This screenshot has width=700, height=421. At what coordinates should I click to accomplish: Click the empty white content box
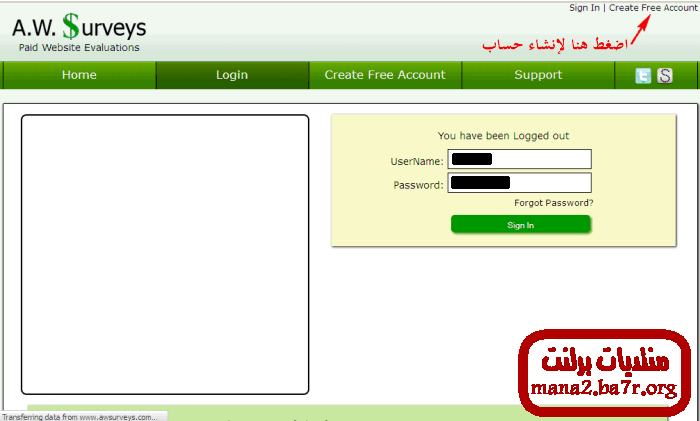click(x=165, y=254)
